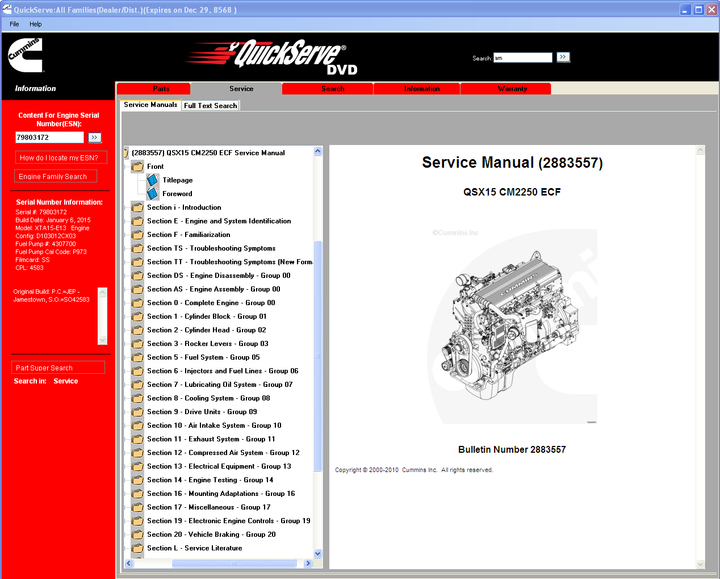Viewport: 720px width, 579px height.
Task: Click the Section E folder icon
Action: [x=137, y=221]
